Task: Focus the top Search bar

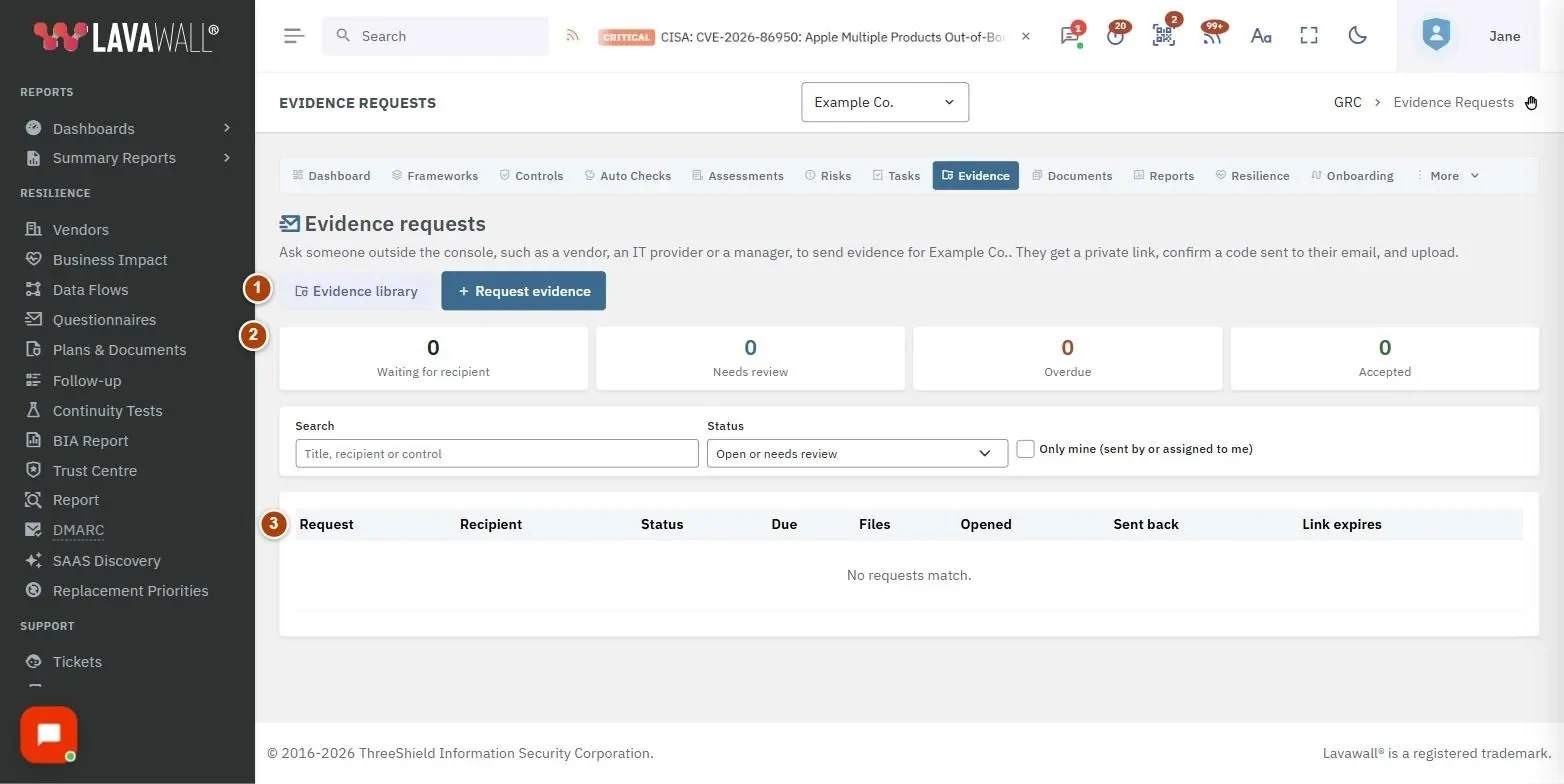Action: coord(435,36)
